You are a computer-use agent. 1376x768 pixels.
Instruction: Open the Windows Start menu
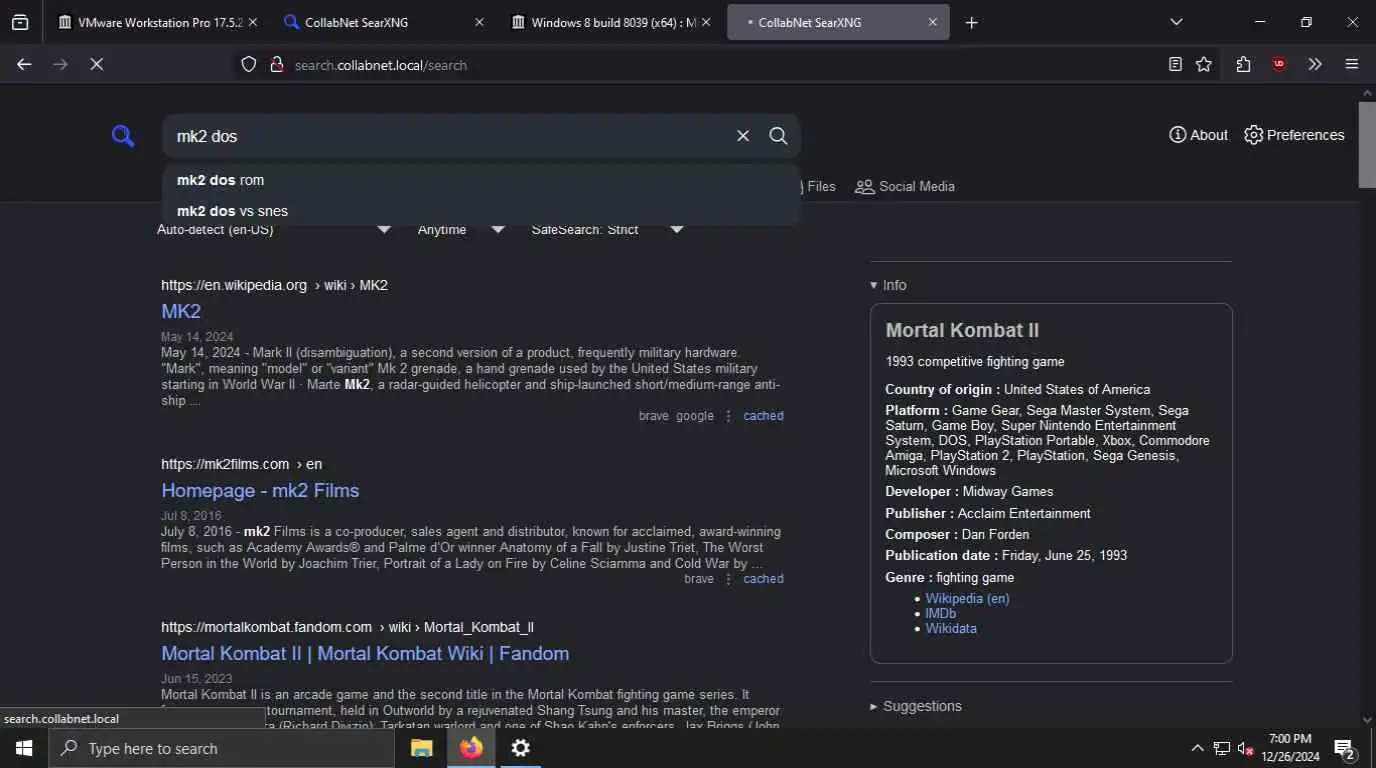tap(24, 748)
